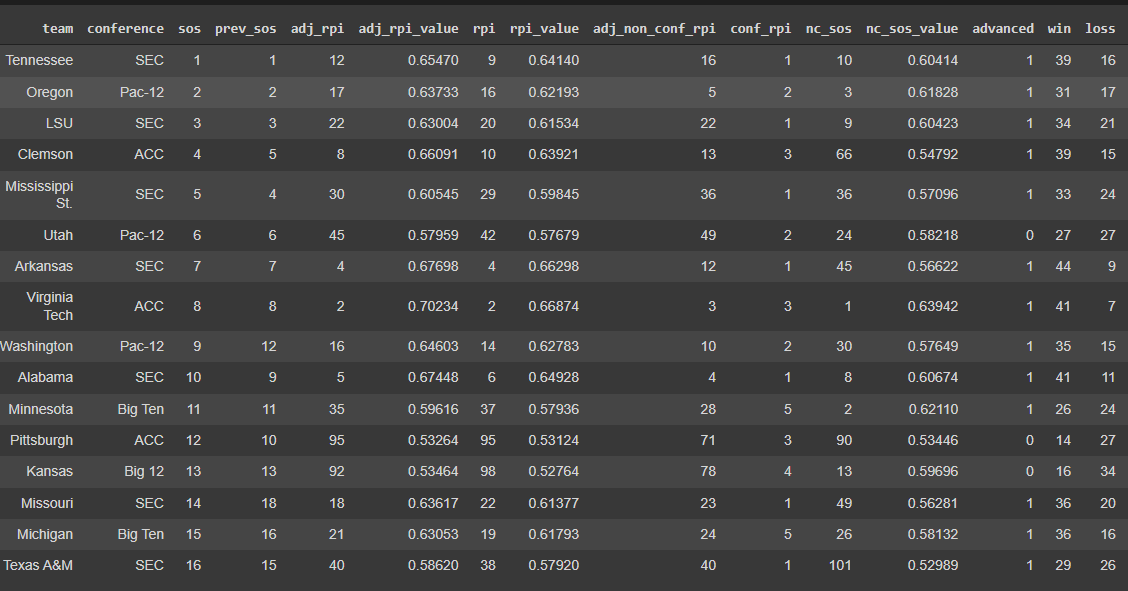Screen dimensions: 1128x591
Task: Click the 'adj_non_conf_rpi' column header
Action: pyautogui.click(x=654, y=29)
